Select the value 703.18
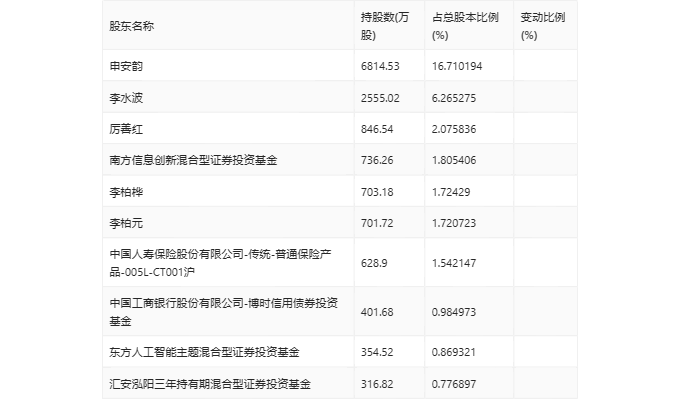680x399 pixels. [377, 192]
